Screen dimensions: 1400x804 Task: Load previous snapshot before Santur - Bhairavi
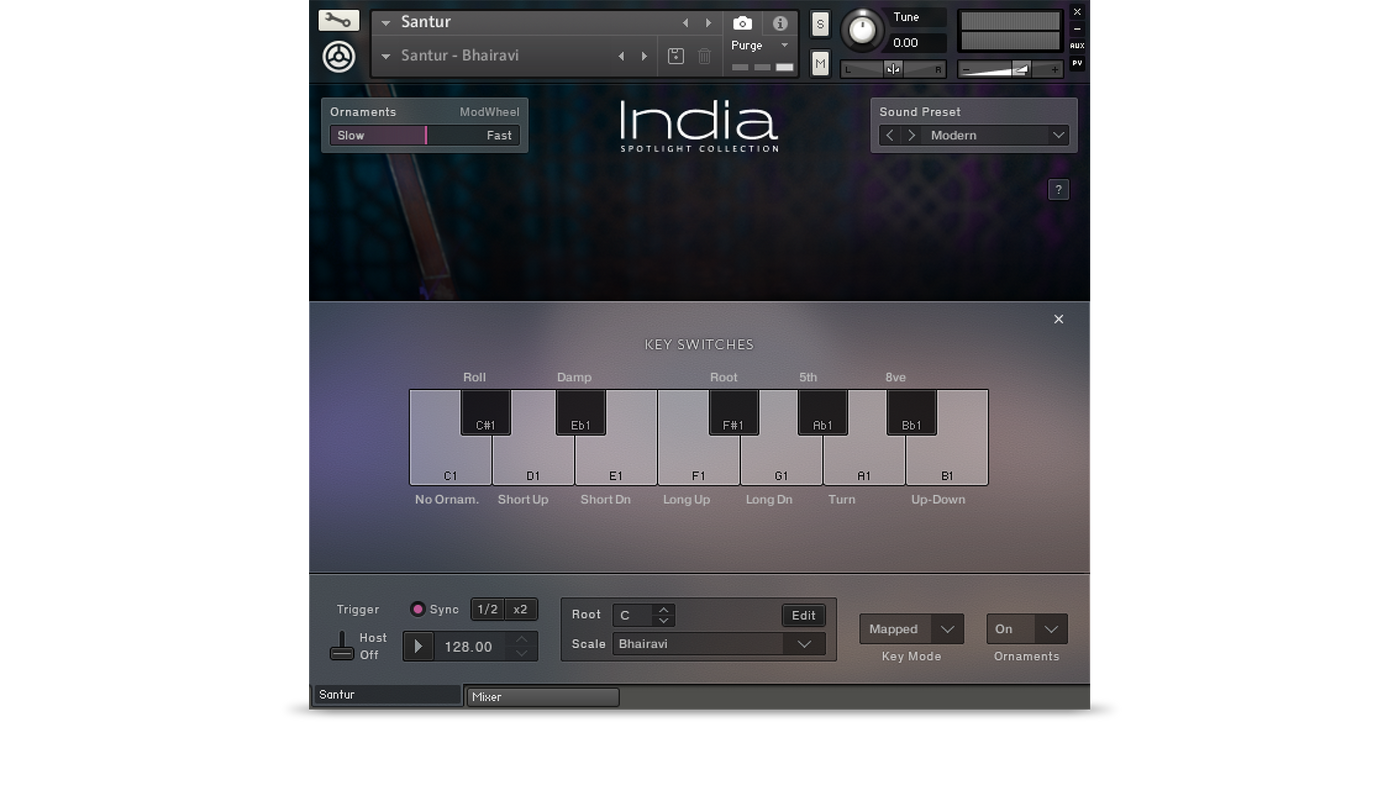pos(621,56)
